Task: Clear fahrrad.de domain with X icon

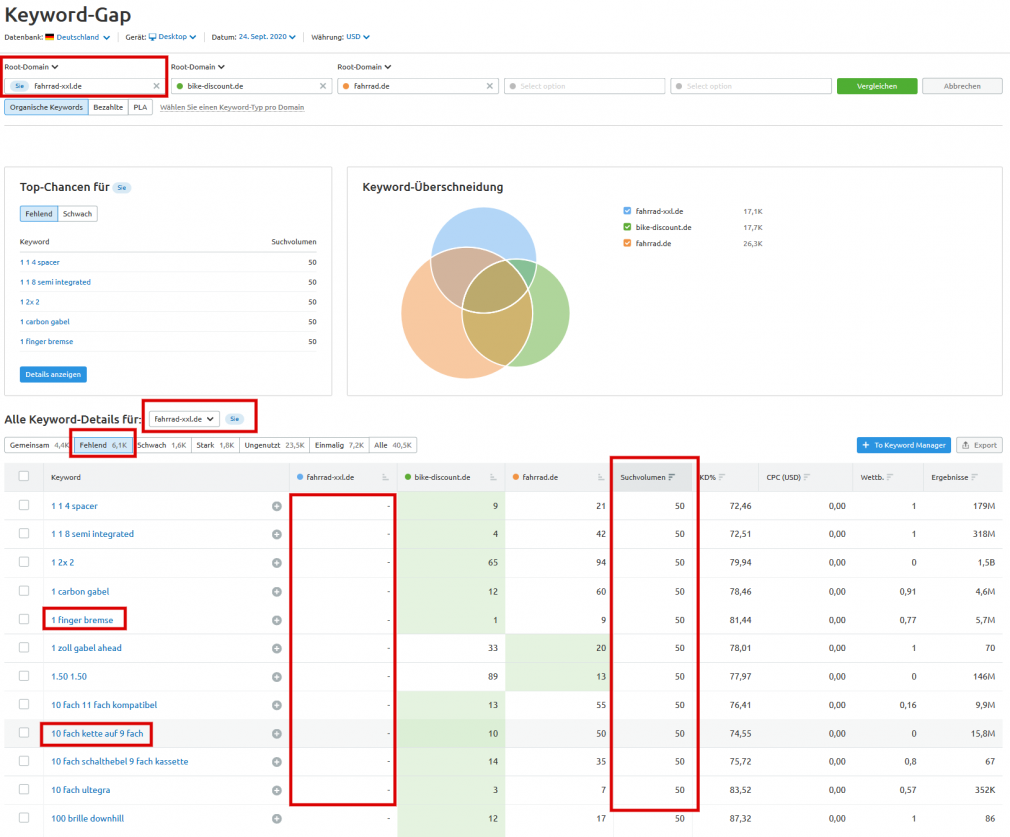Action: click(490, 86)
